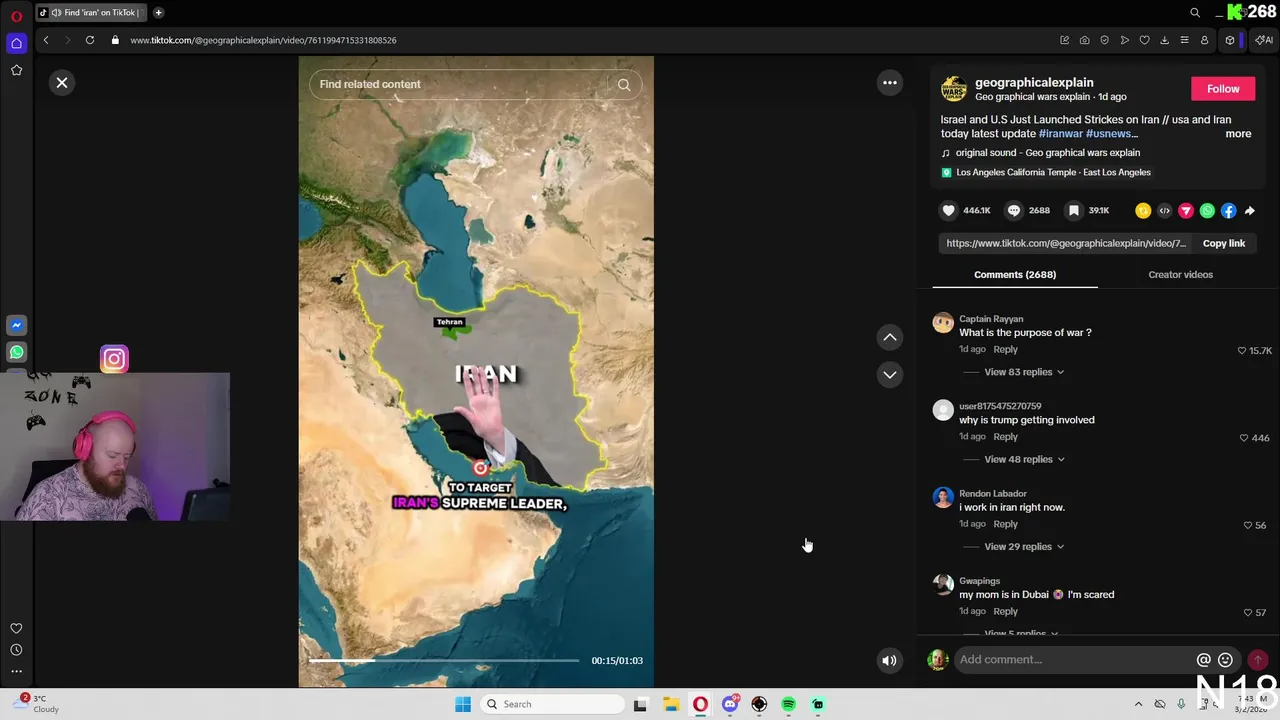1280x720 pixels.
Task: Expand View 83 replies
Action: click(x=1023, y=372)
